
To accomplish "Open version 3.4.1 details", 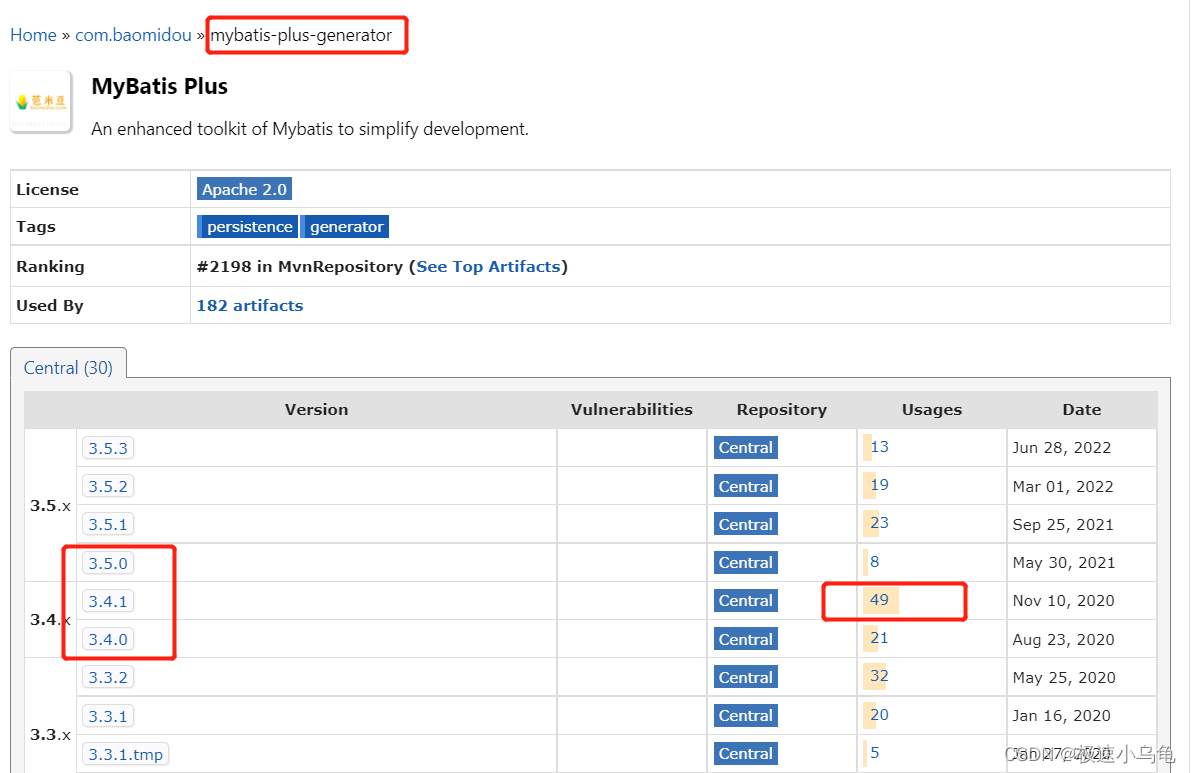I will click(107, 600).
